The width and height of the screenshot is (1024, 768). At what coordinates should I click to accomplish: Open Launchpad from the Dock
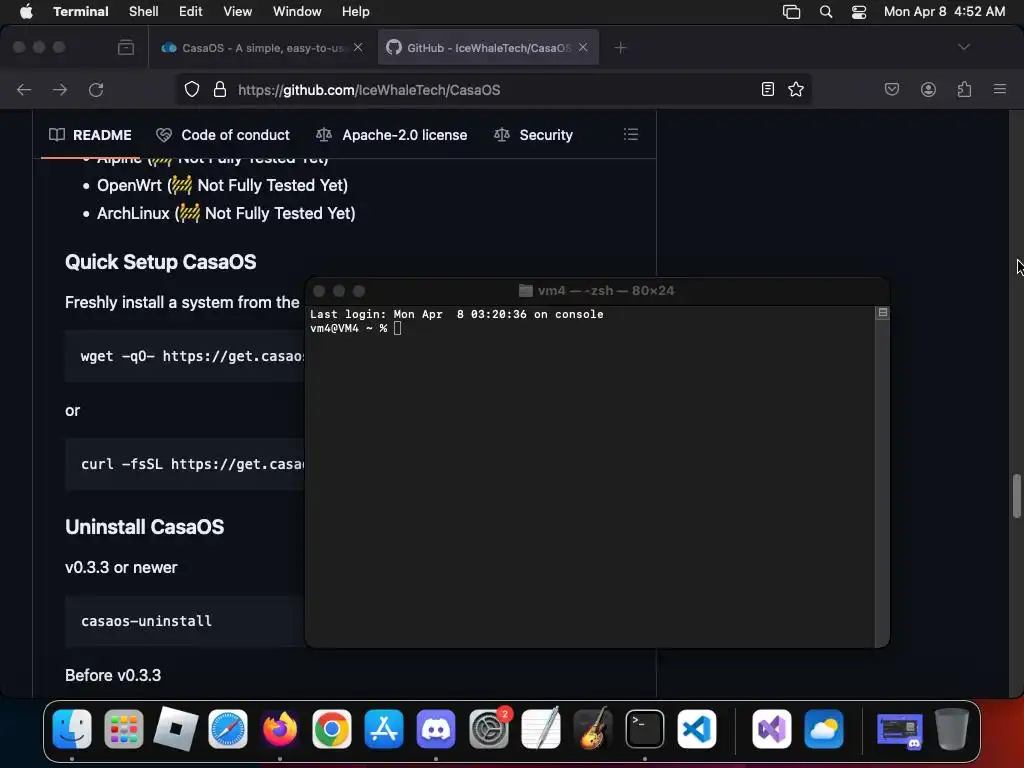coord(124,729)
